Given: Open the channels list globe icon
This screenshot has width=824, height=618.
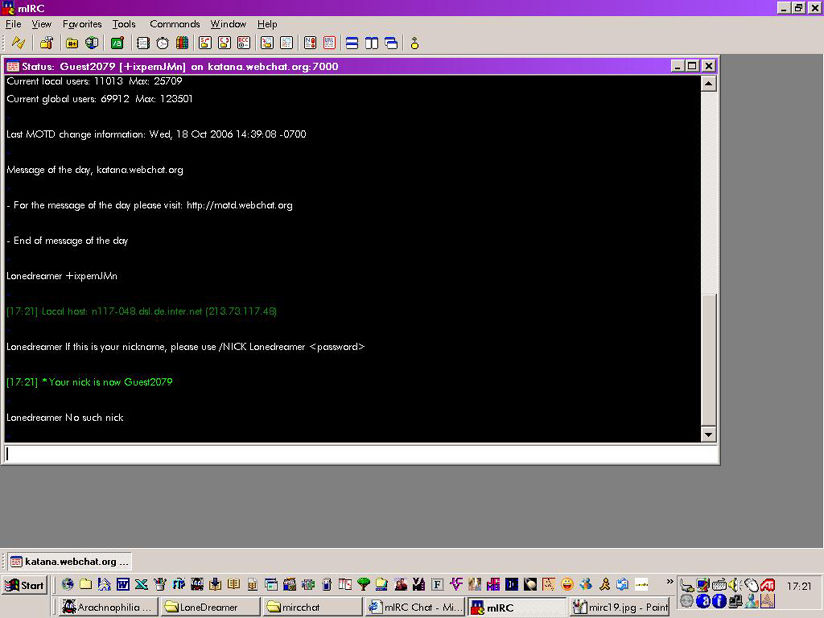Looking at the screenshot, I should coord(92,43).
